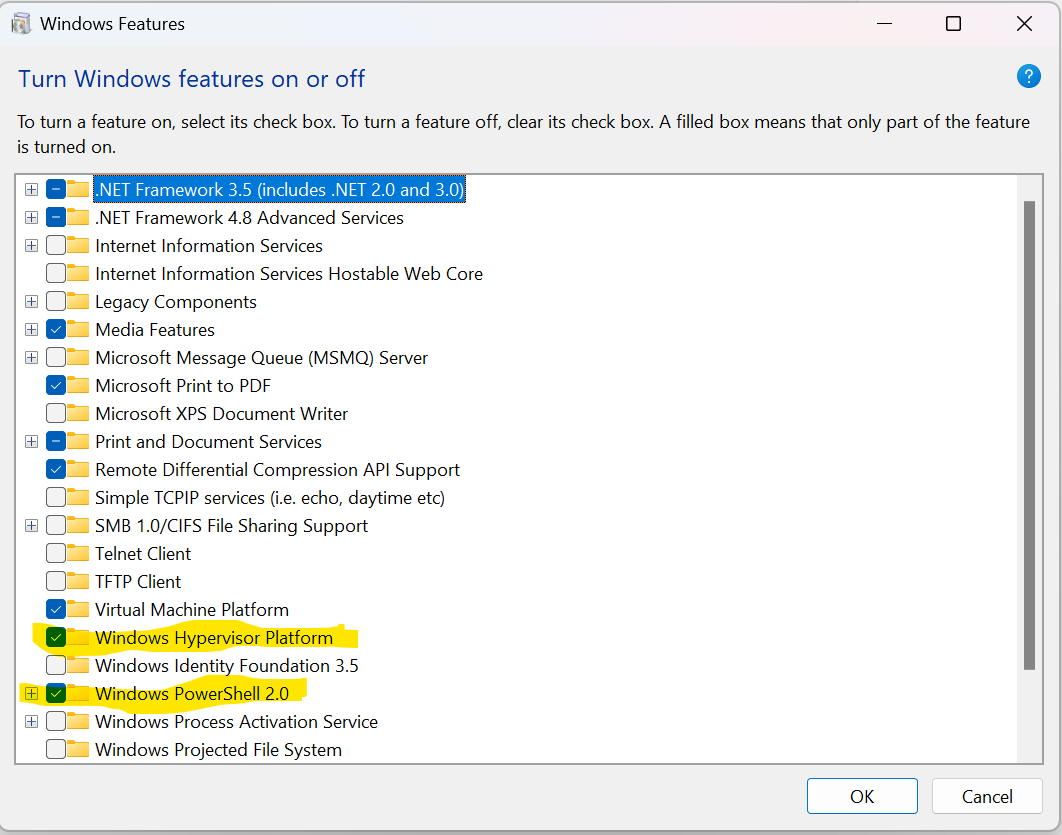The width and height of the screenshot is (1062, 835).
Task: Check the Simple TCPIP services box
Action: click(56, 497)
